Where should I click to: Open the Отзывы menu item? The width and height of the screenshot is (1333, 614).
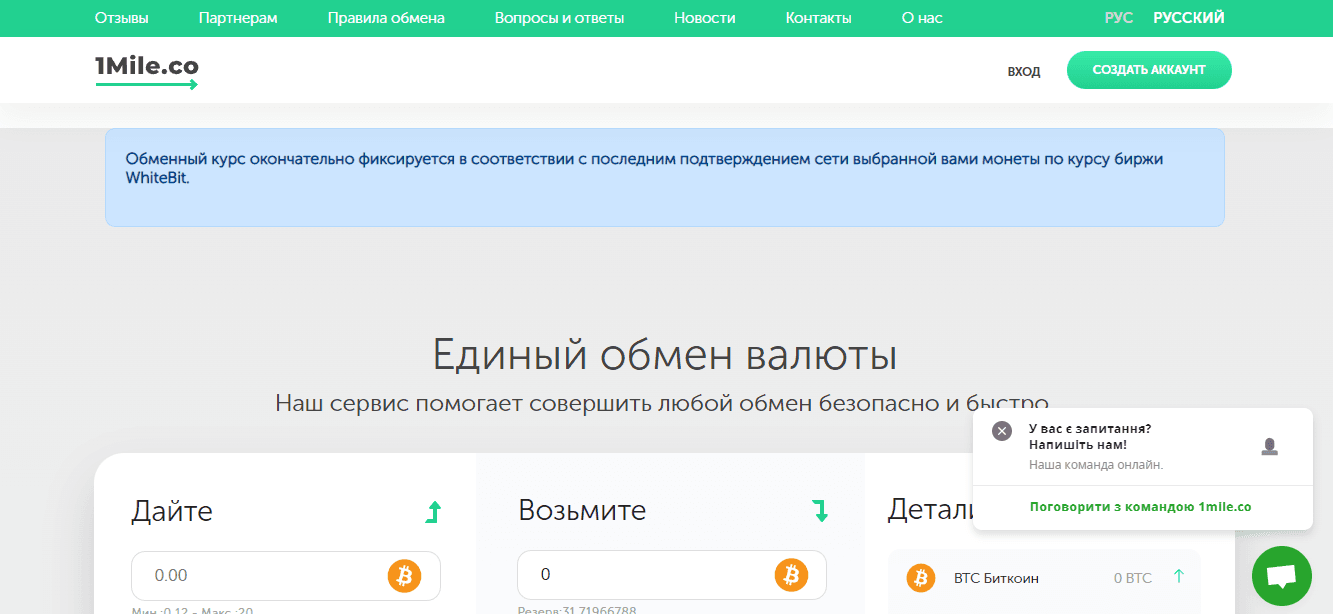(x=122, y=18)
